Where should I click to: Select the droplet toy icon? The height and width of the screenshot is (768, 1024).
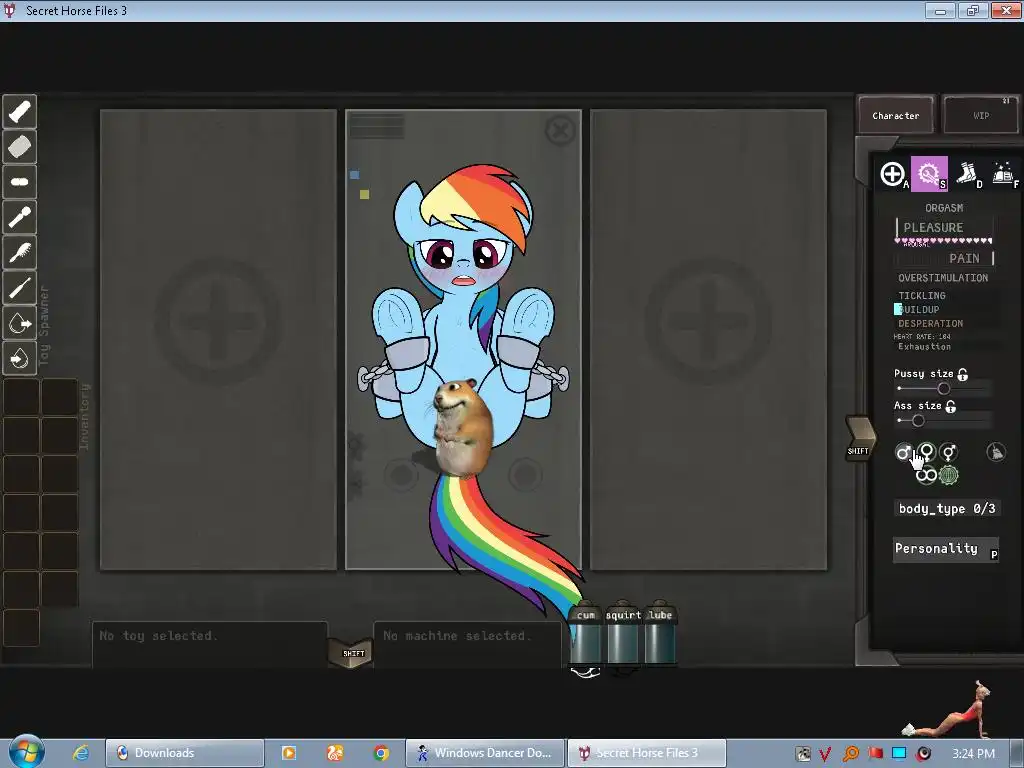[20, 359]
